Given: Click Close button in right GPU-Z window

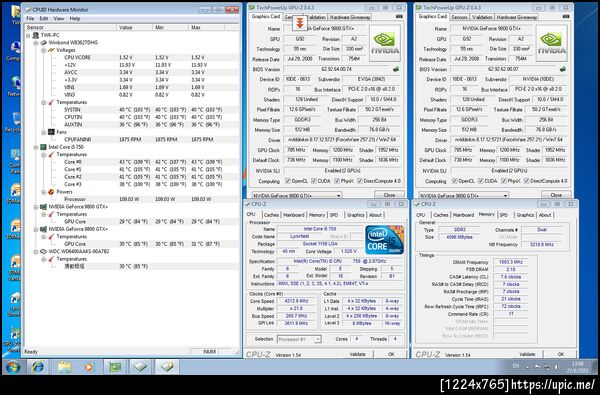Looking at the screenshot, I should pyautogui.click(x=556, y=195).
